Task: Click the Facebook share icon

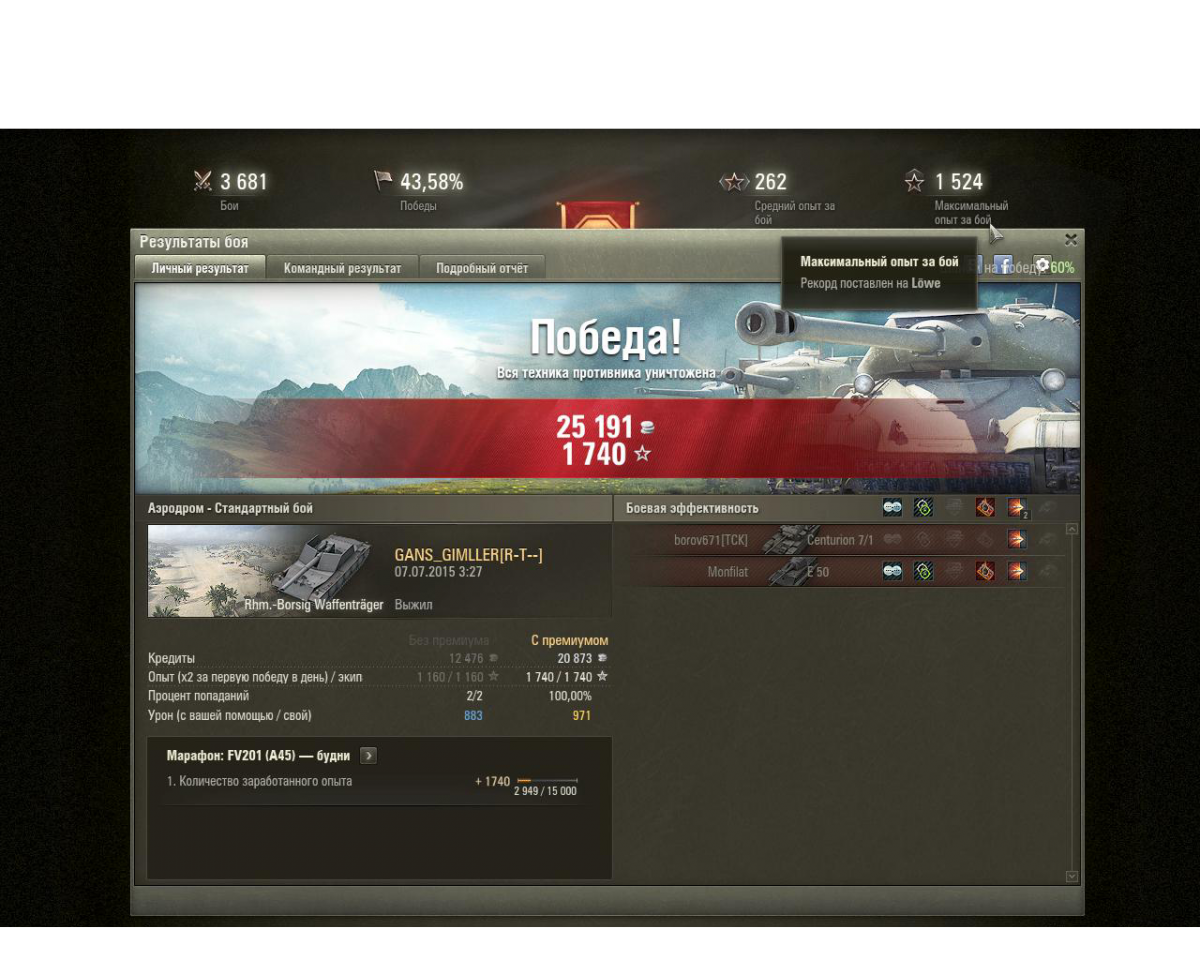Action: pyautogui.click(x=1003, y=266)
